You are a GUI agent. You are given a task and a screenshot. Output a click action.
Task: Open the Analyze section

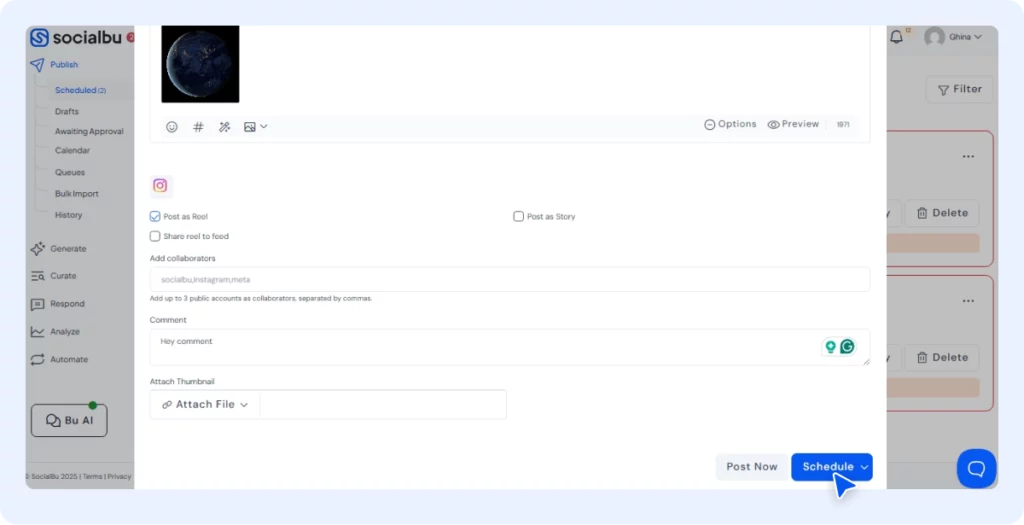[x=65, y=332]
